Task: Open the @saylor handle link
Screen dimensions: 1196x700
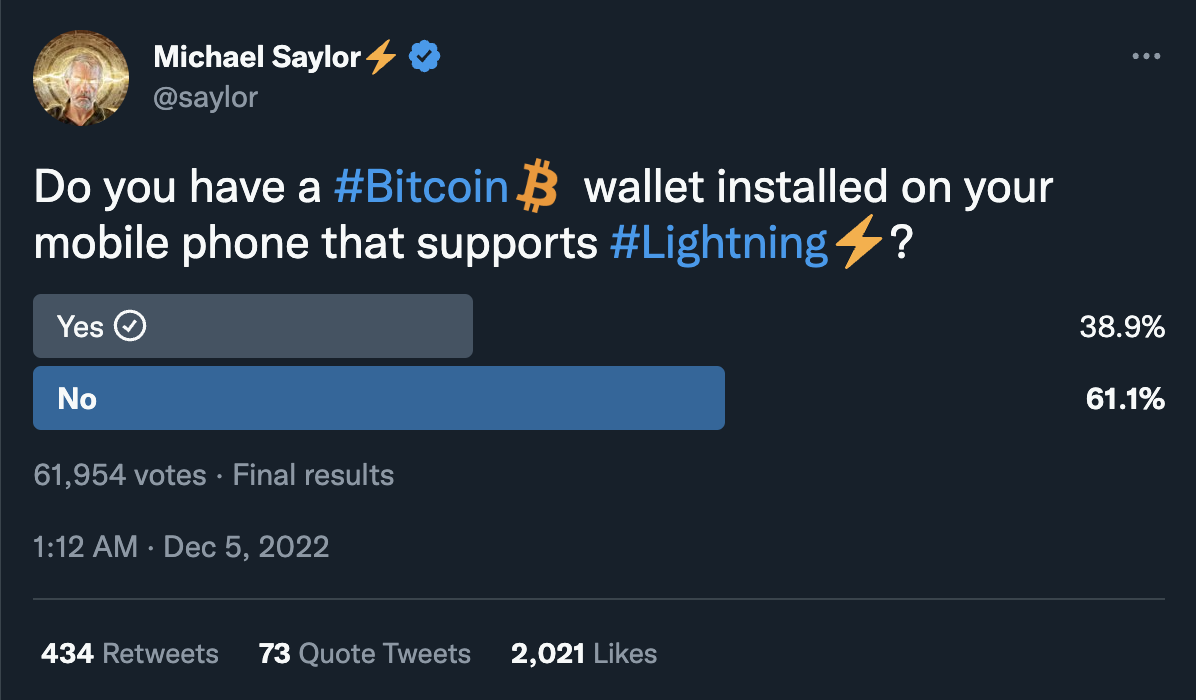Action: pyautogui.click(x=206, y=97)
